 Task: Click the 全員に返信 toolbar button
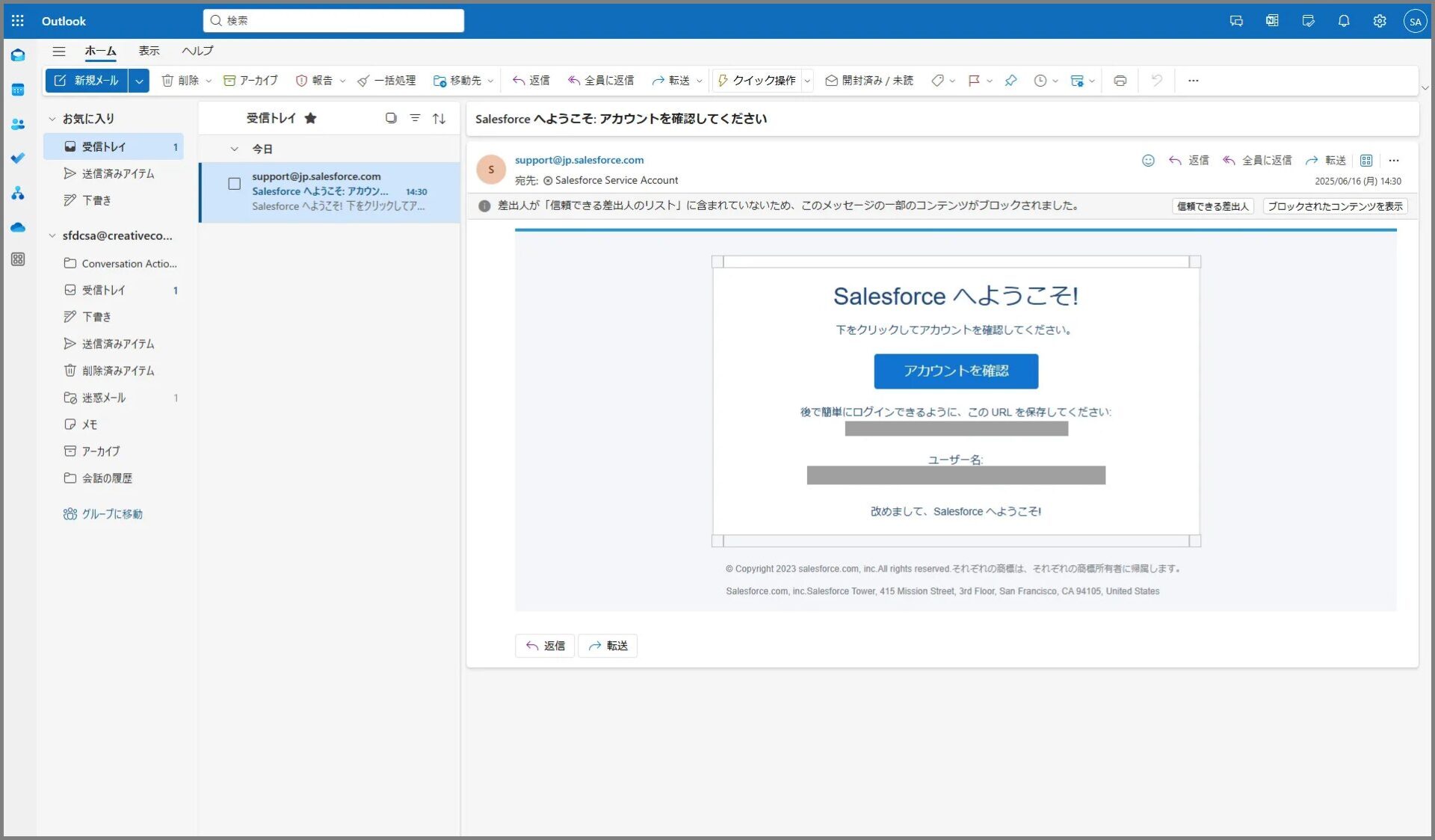601,81
